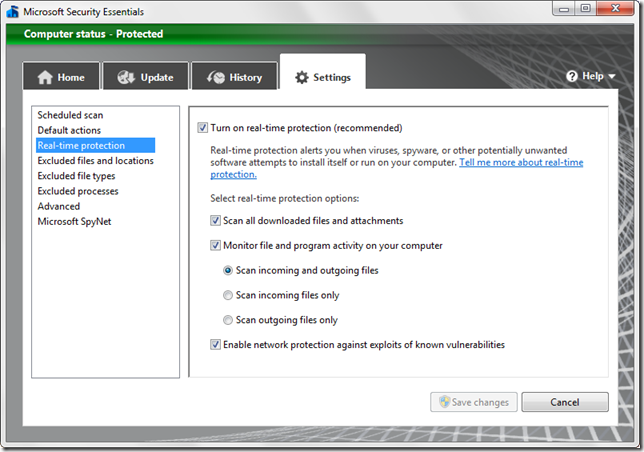Minimize the Security Essentials window

[x=564, y=9]
